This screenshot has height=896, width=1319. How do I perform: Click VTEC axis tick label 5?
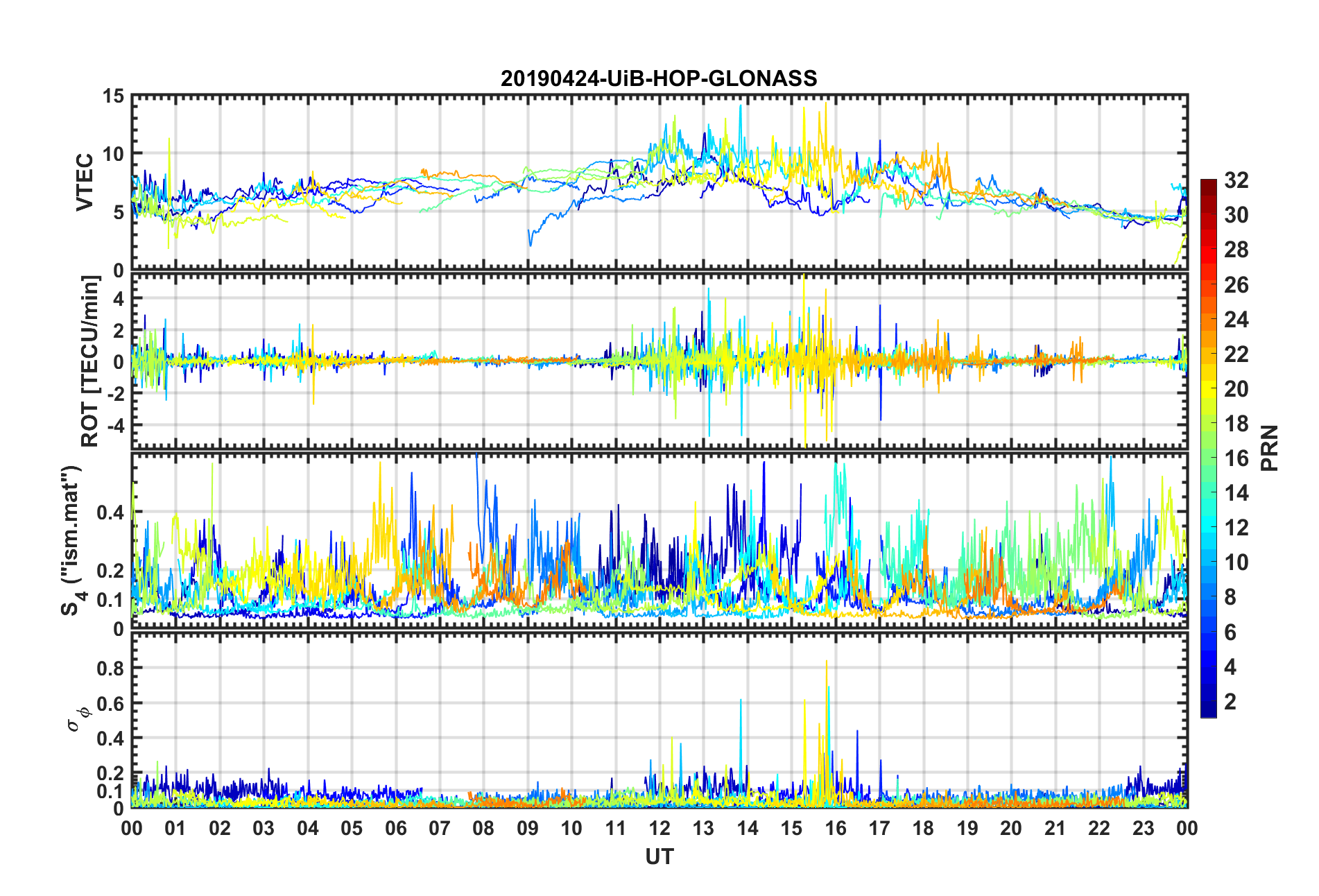click(x=119, y=212)
